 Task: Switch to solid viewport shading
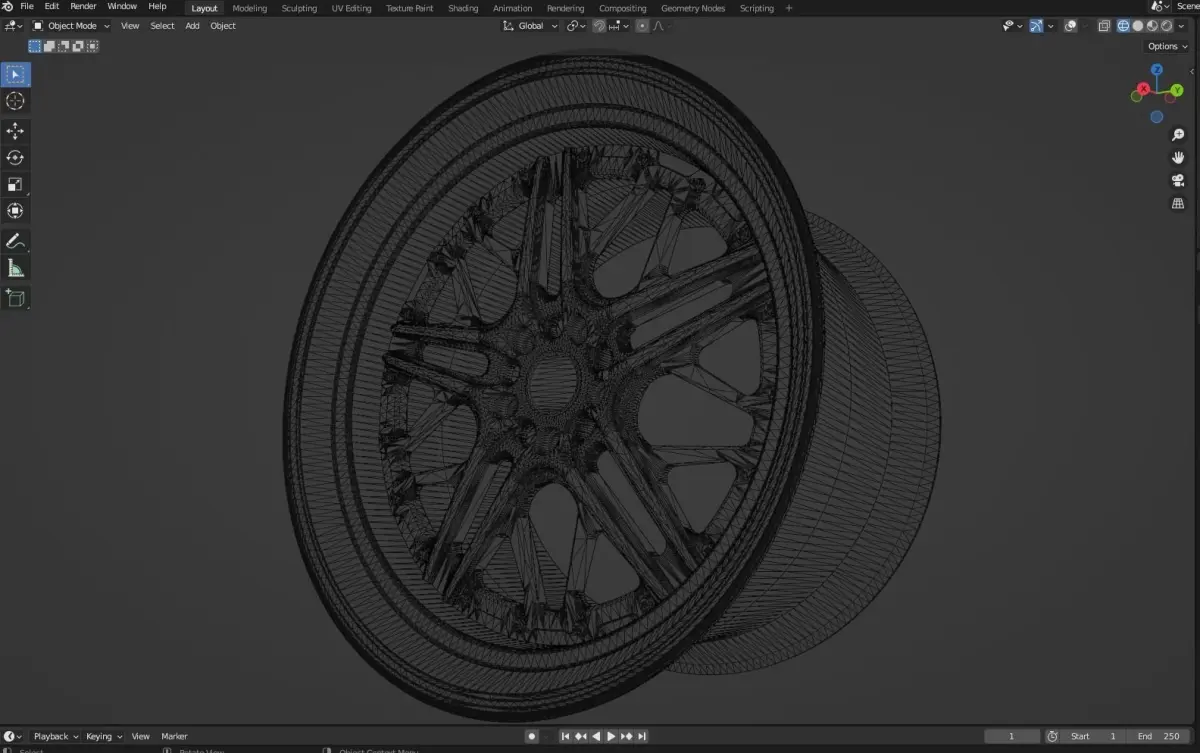pos(1138,26)
